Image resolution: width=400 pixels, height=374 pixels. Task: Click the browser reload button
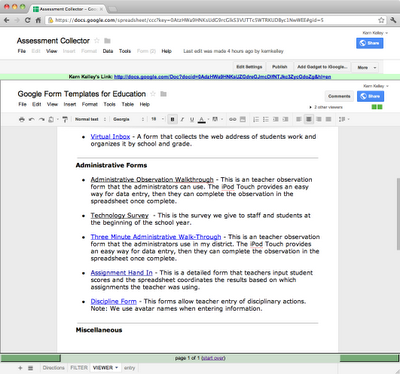(28, 20)
